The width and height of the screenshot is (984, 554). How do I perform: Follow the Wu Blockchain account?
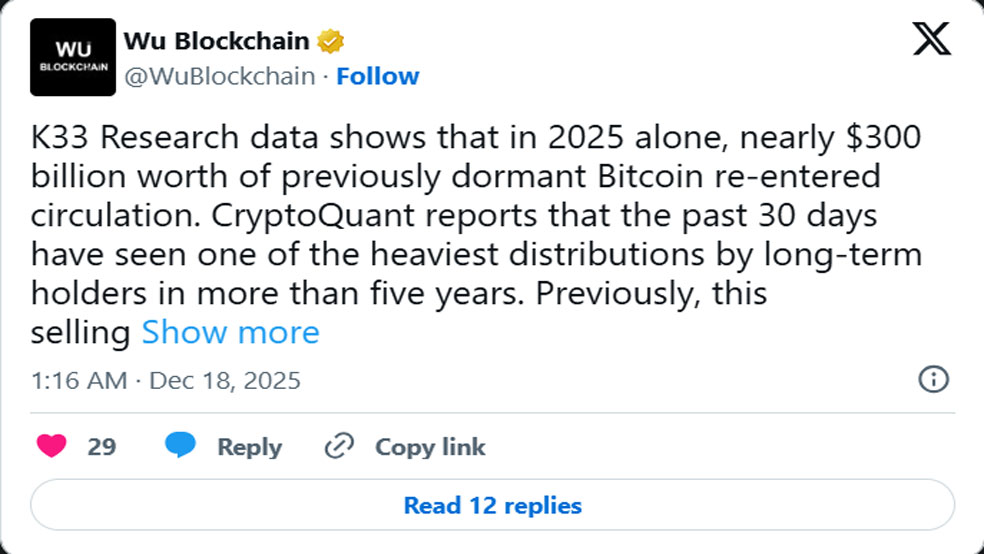(x=377, y=77)
